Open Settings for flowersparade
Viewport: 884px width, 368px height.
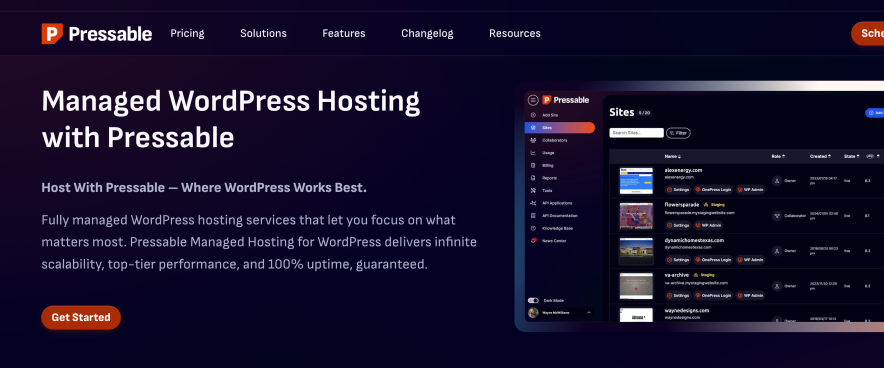(678, 225)
